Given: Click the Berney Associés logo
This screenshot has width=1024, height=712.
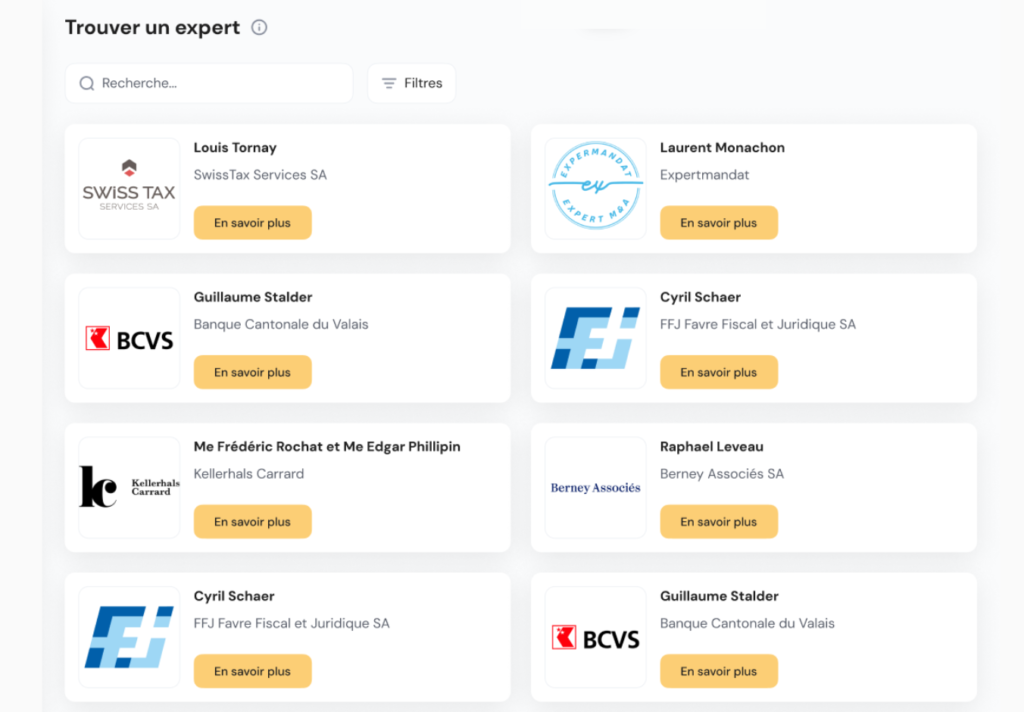Looking at the screenshot, I should (596, 487).
